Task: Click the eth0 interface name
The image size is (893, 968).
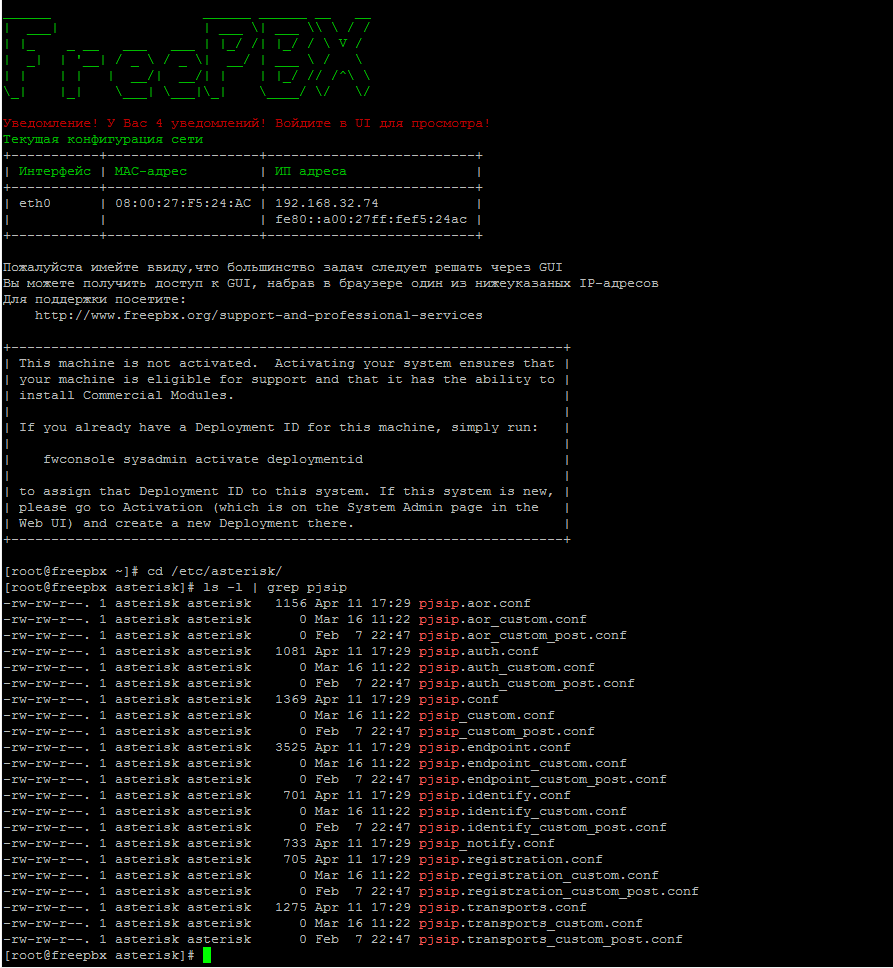Action: (35, 204)
